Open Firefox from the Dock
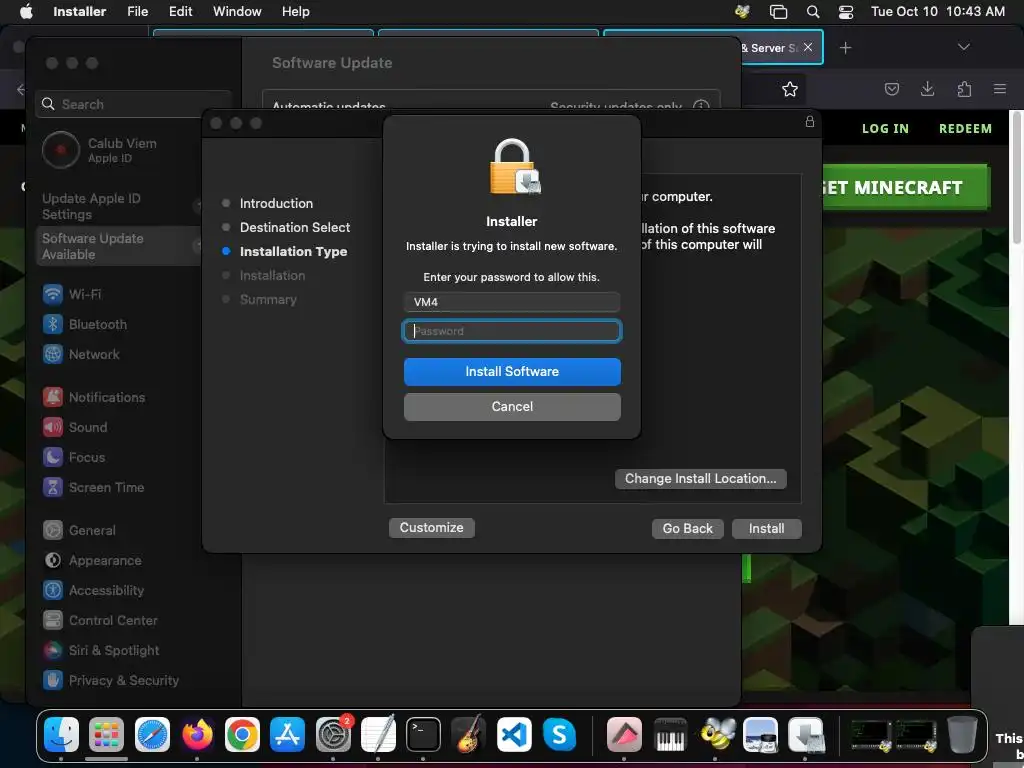This screenshot has width=1024, height=768. tap(197, 734)
